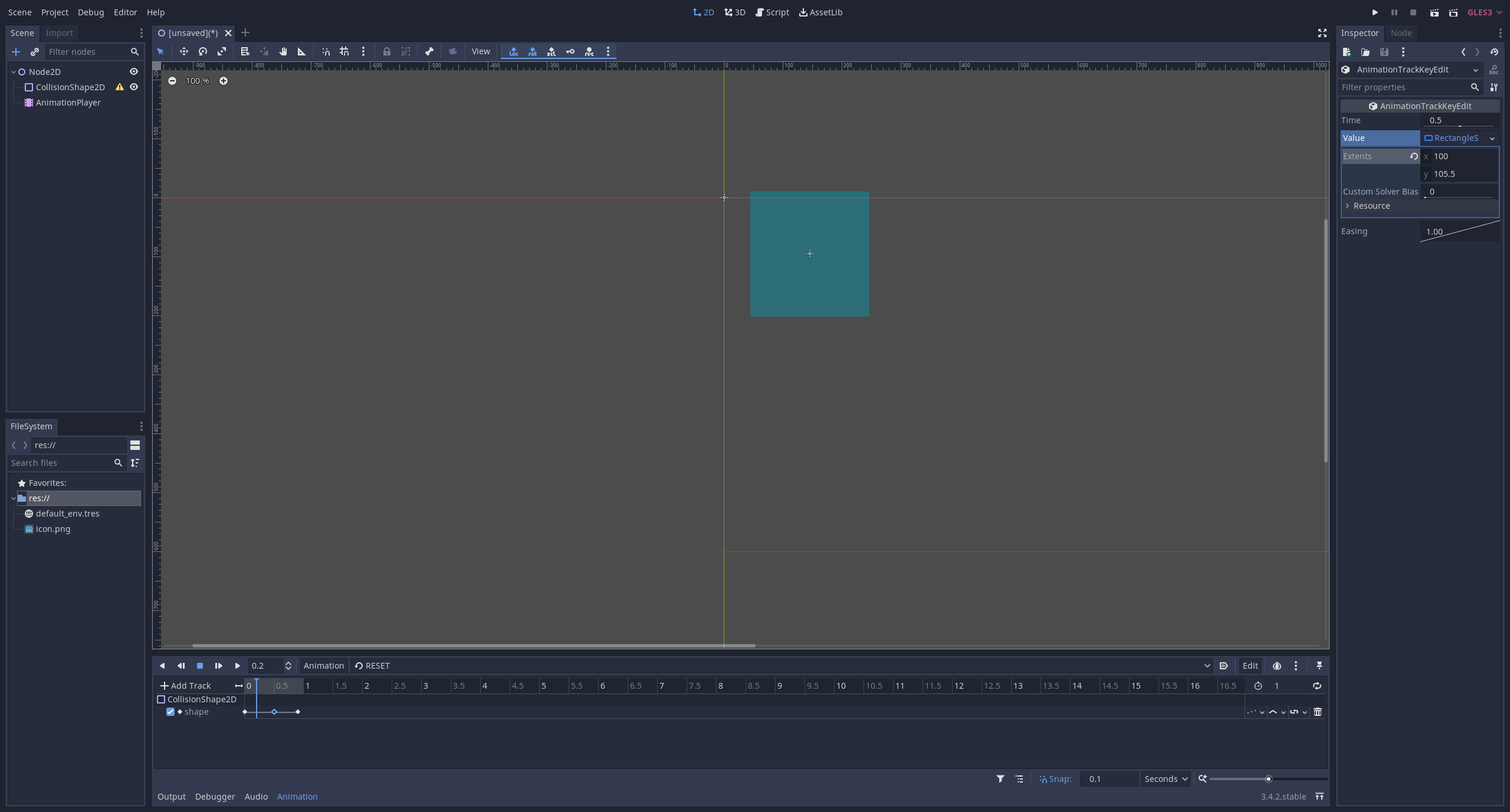Activate the Pan tool
The width and height of the screenshot is (1510, 812).
click(284, 51)
